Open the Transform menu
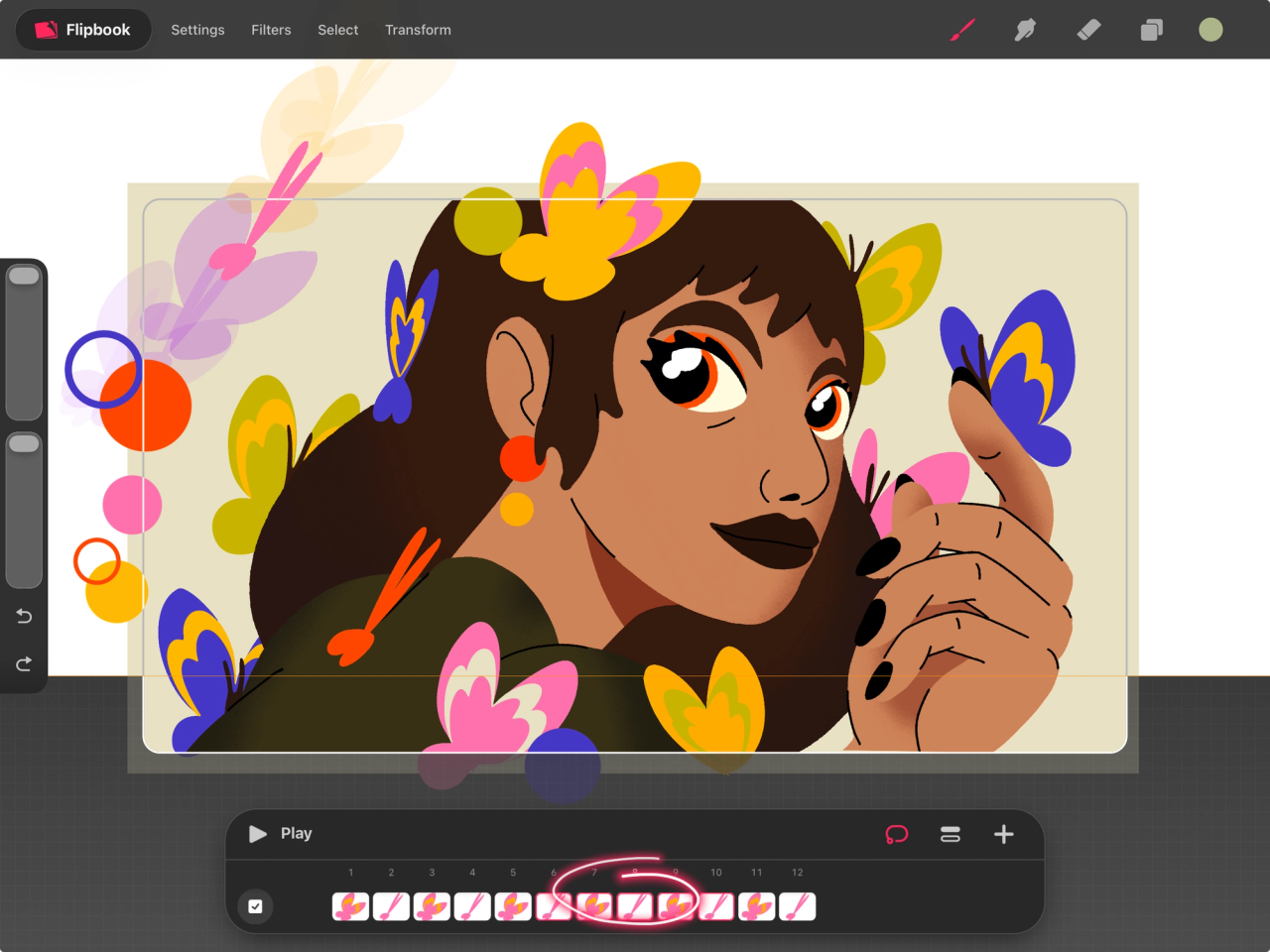 418,30
